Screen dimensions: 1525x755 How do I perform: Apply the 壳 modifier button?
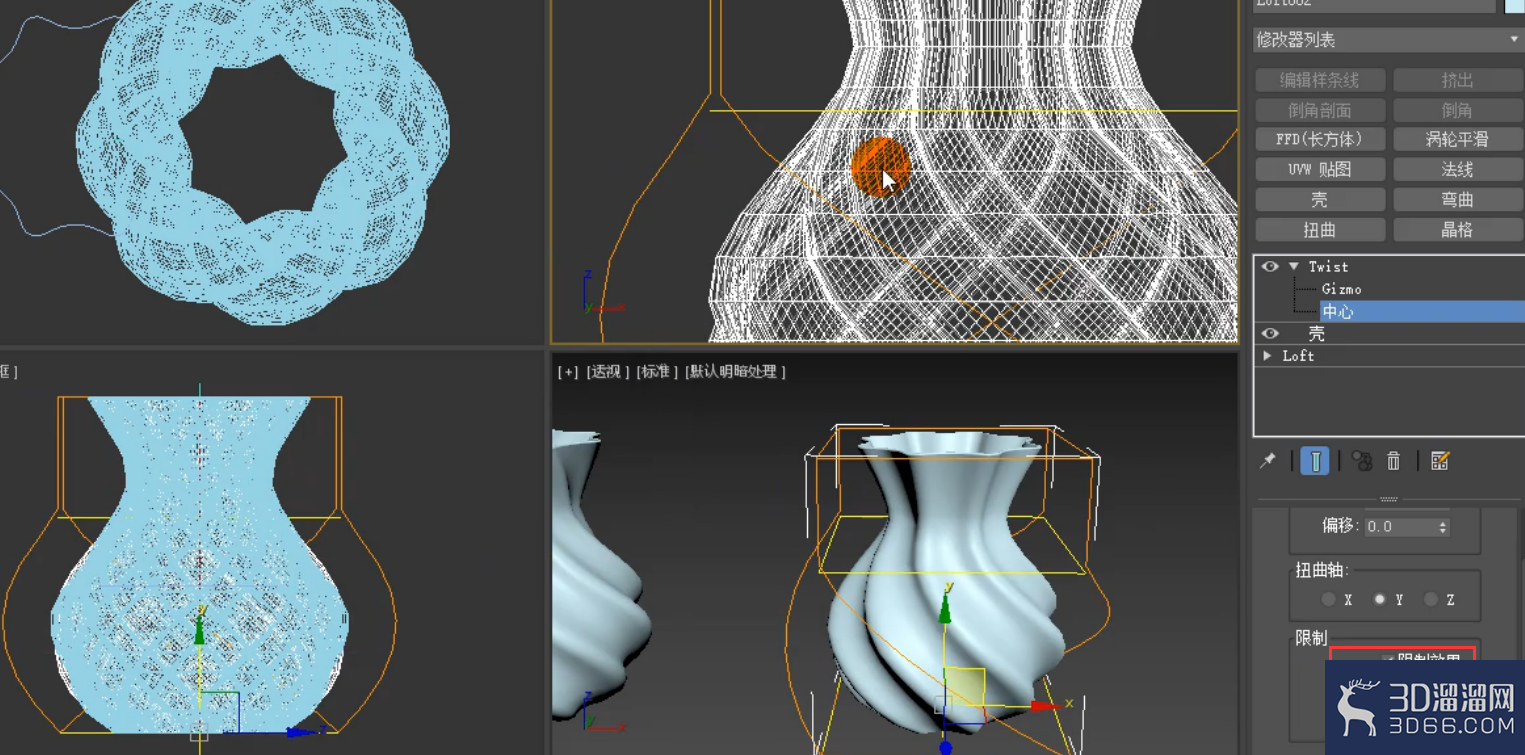[x=1320, y=200]
